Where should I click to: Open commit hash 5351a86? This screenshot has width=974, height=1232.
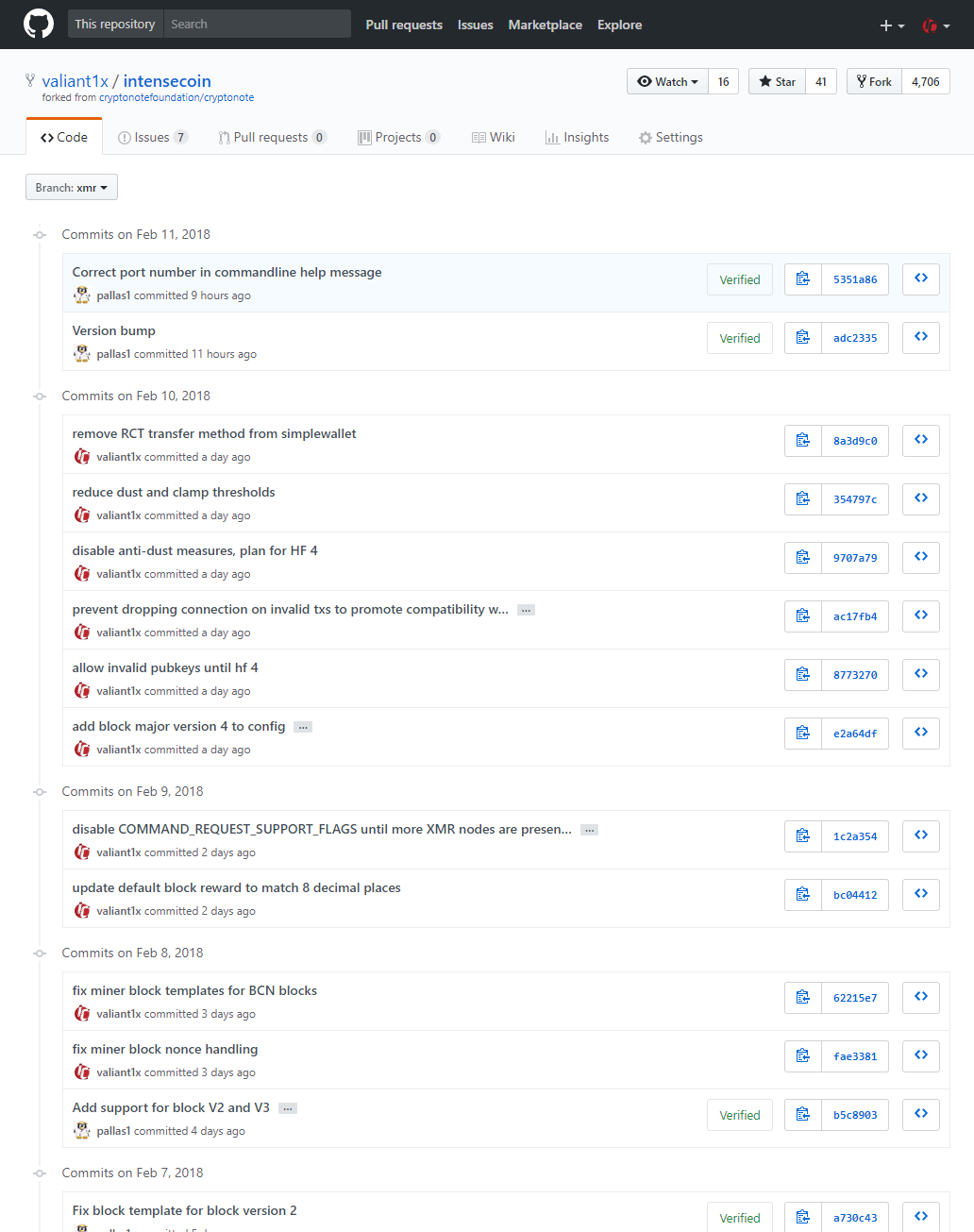pyautogui.click(x=855, y=279)
